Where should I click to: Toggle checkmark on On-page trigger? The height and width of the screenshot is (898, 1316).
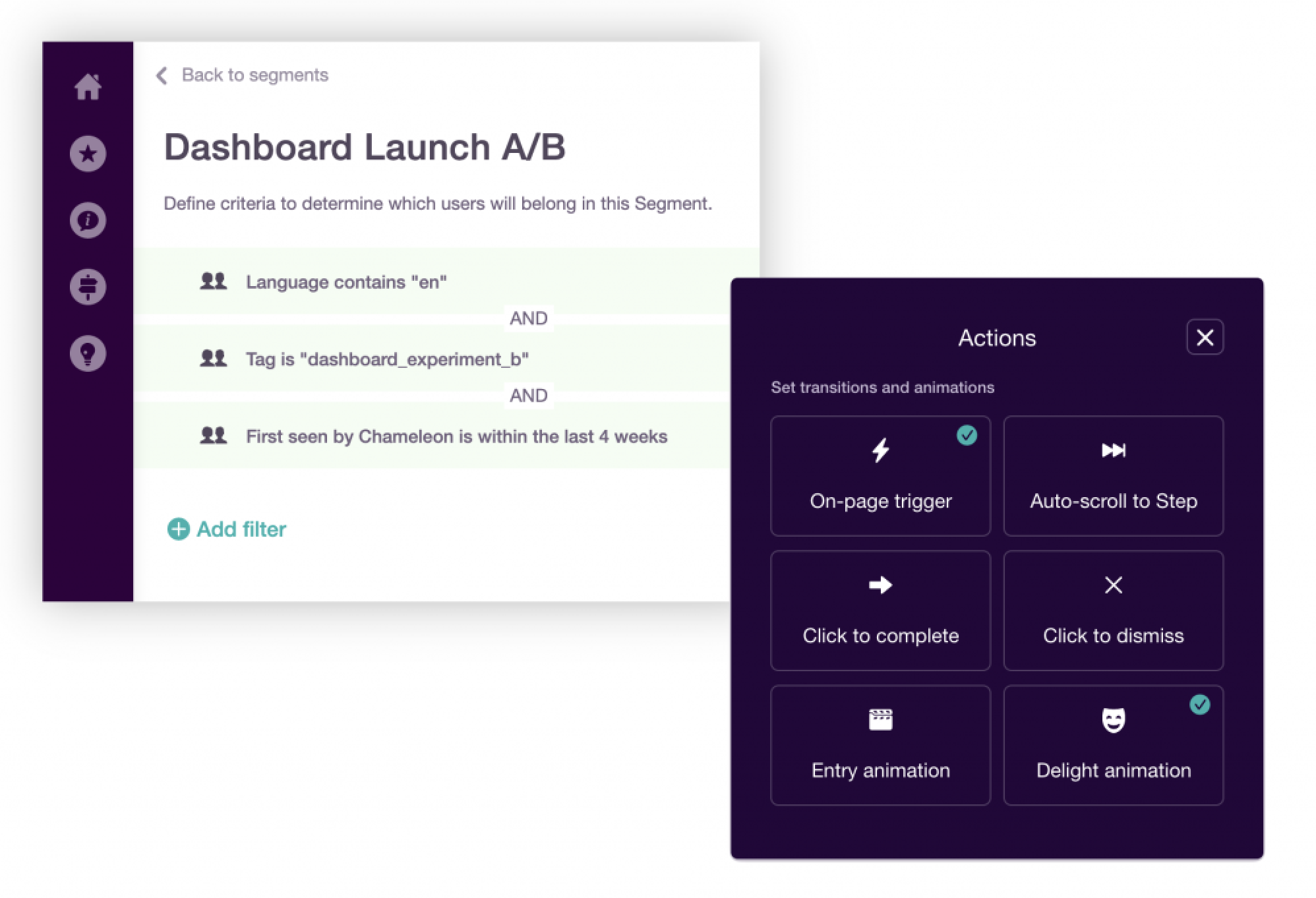[x=967, y=435]
